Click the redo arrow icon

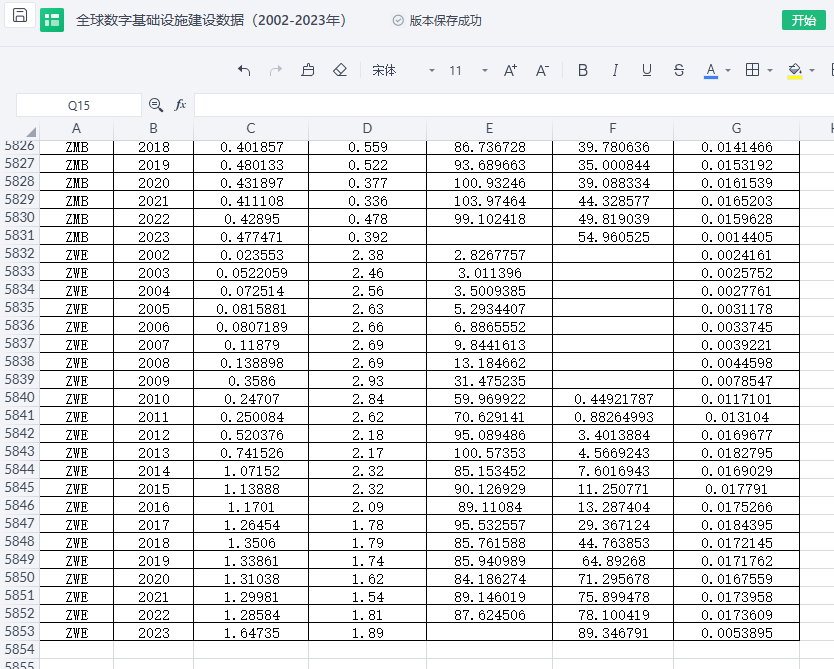276,70
